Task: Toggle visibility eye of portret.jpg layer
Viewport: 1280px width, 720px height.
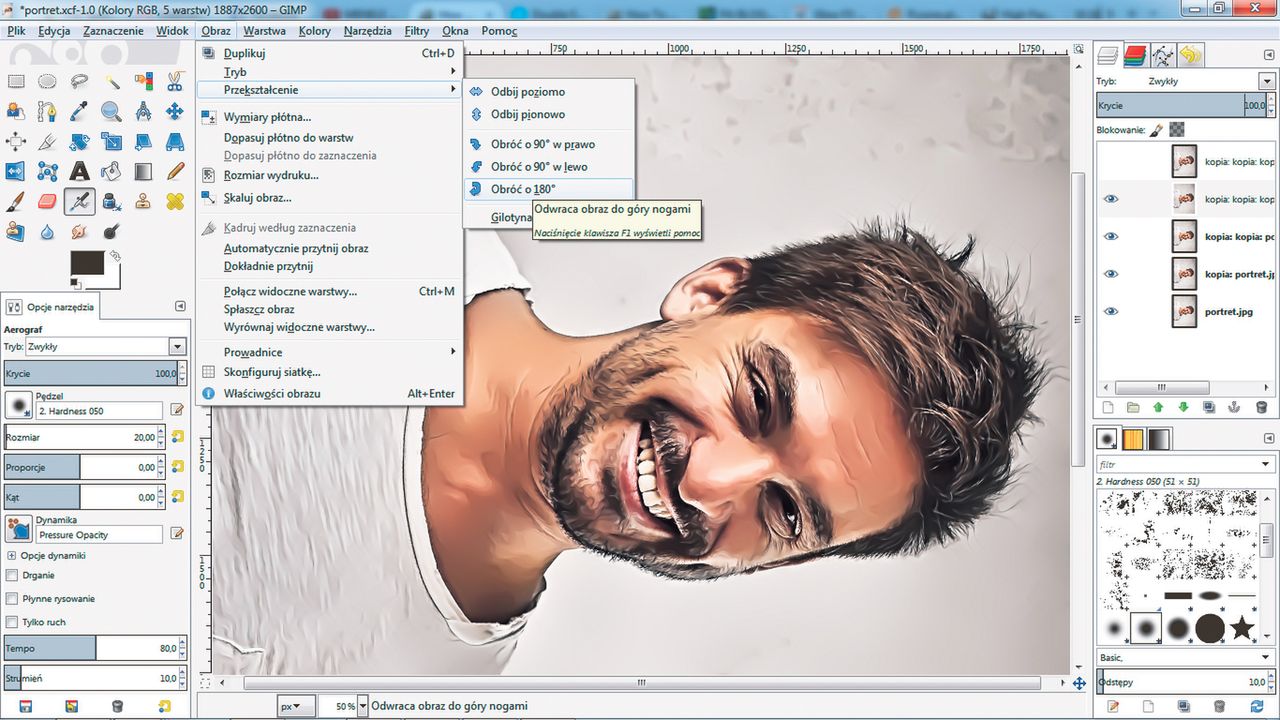Action: (x=1110, y=312)
